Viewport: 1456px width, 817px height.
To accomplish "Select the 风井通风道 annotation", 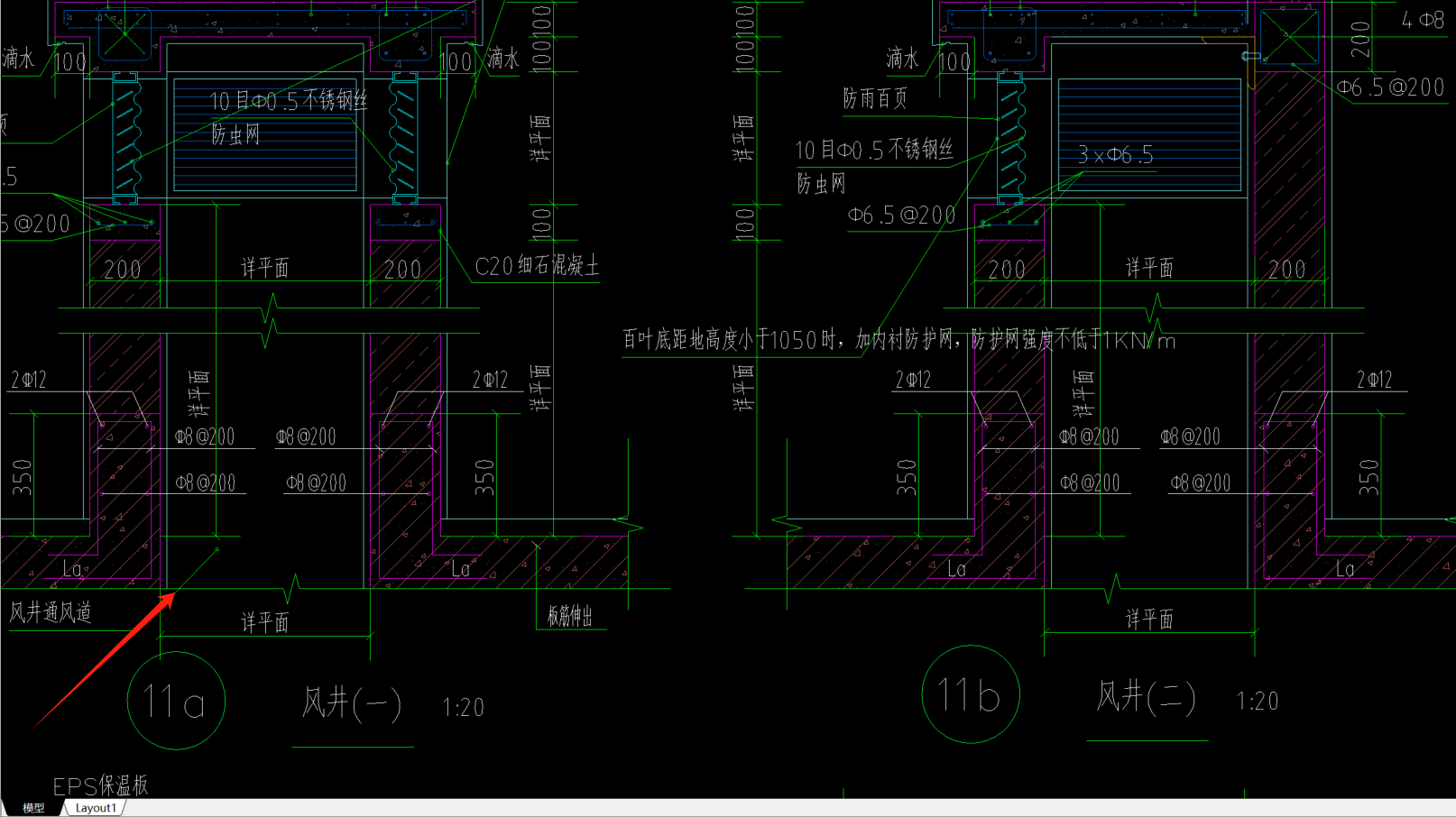I will pos(51,613).
